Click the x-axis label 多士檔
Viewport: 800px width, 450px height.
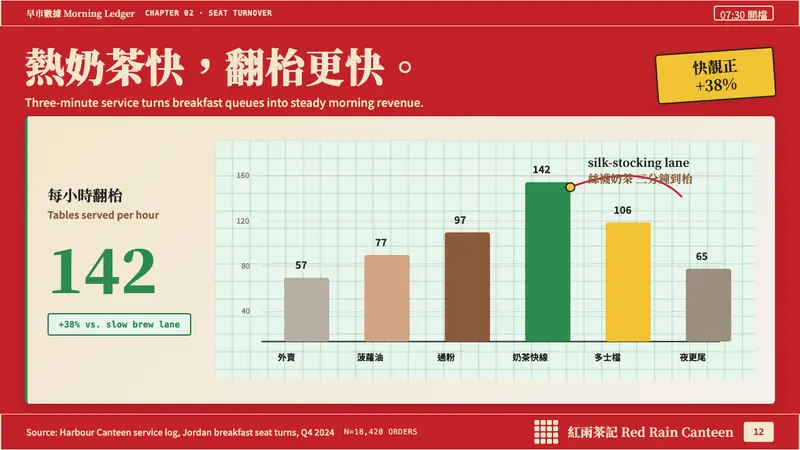point(607,357)
